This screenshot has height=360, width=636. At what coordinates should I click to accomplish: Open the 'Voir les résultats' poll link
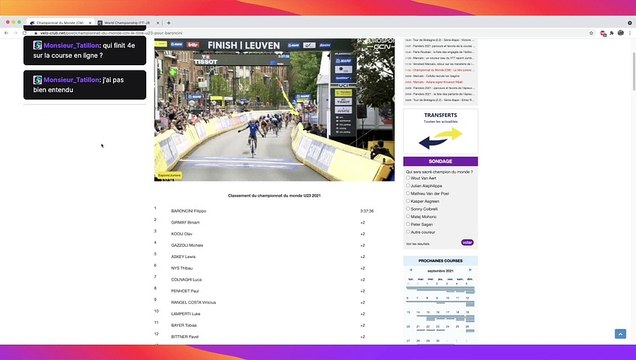click(417, 244)
